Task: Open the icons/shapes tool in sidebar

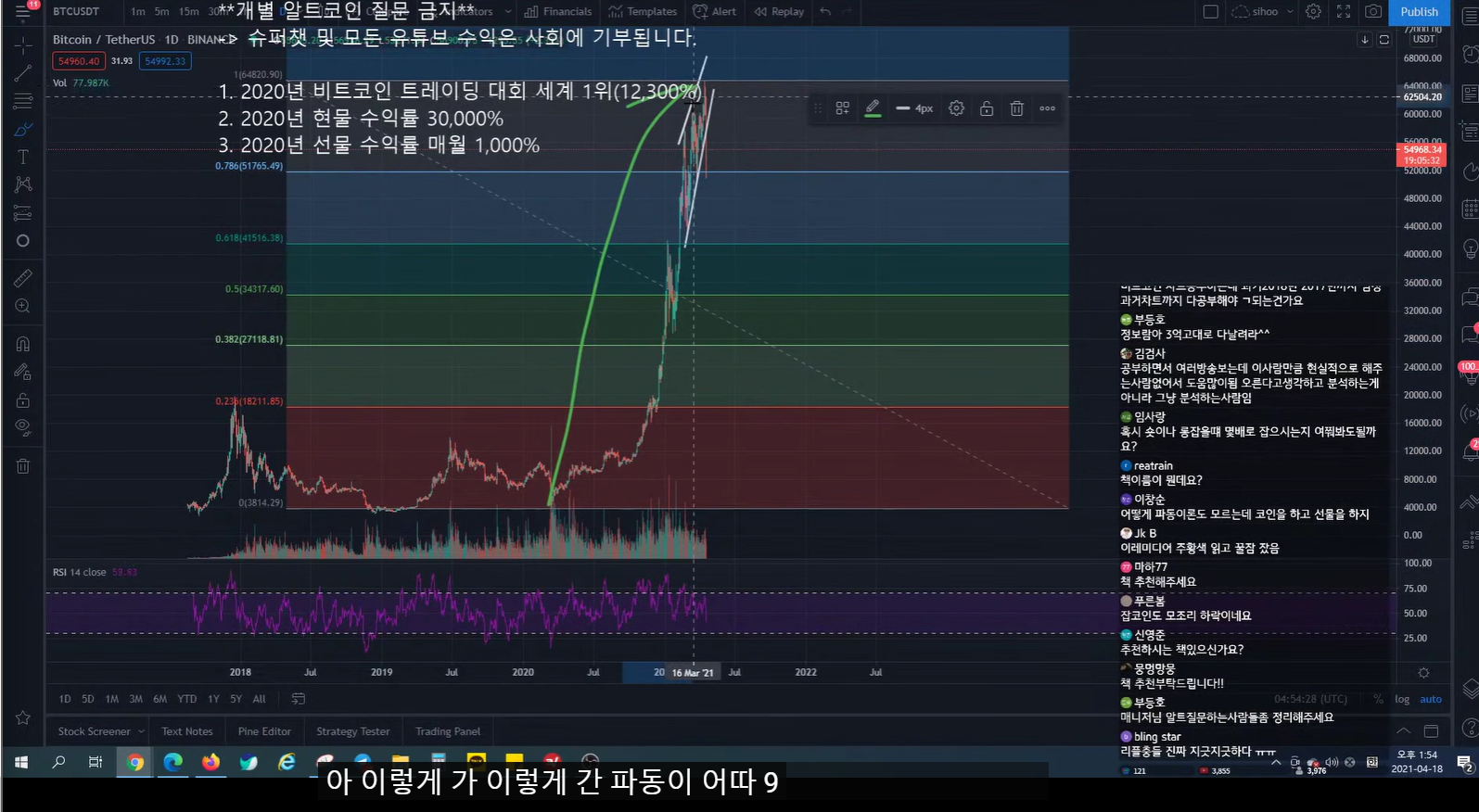Action: tap(23, 241)
